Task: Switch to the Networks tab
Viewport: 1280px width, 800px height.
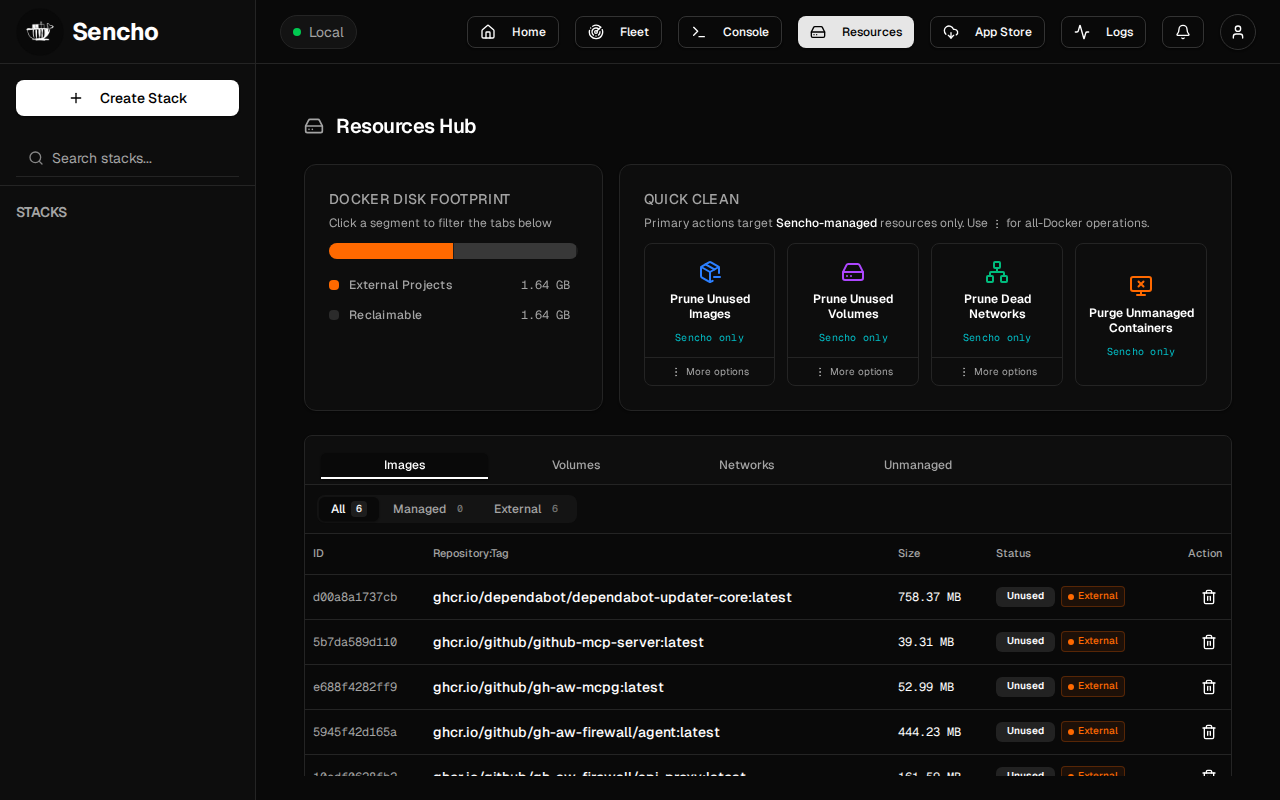Action: pos(747,465)
